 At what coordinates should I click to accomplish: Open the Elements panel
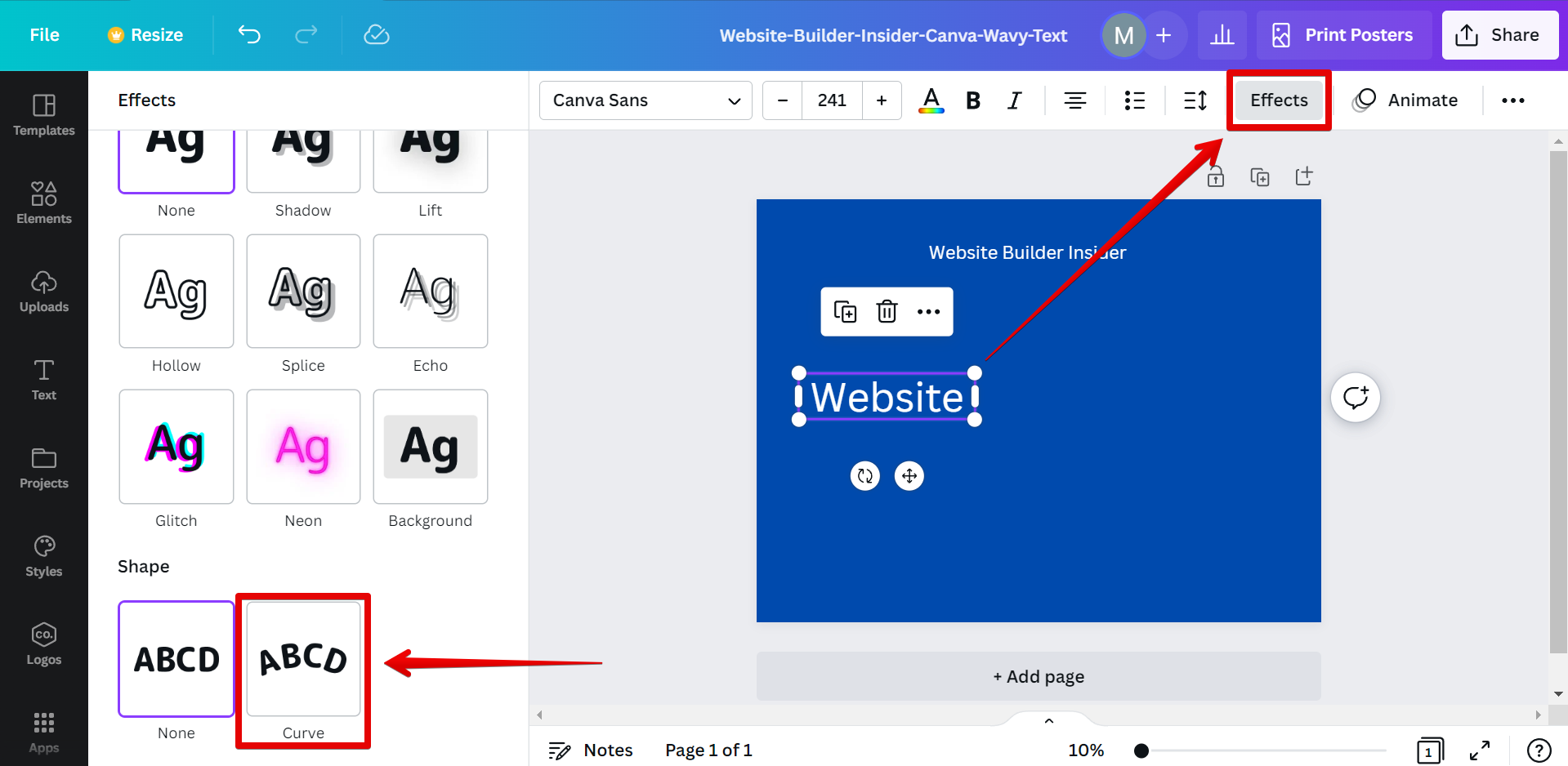click(43, 203)
